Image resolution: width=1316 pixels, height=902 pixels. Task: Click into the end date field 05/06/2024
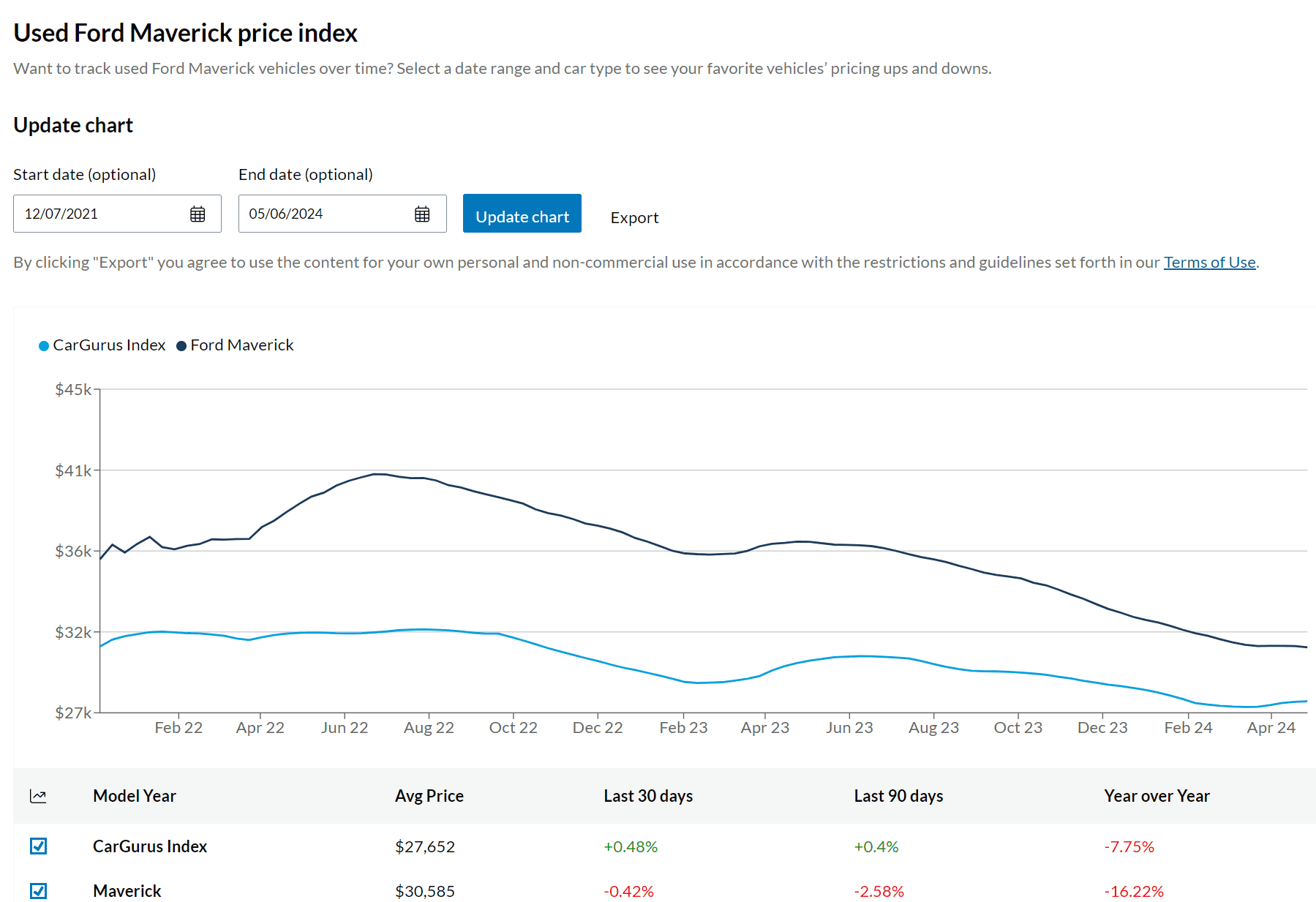(x=342, y=214)
